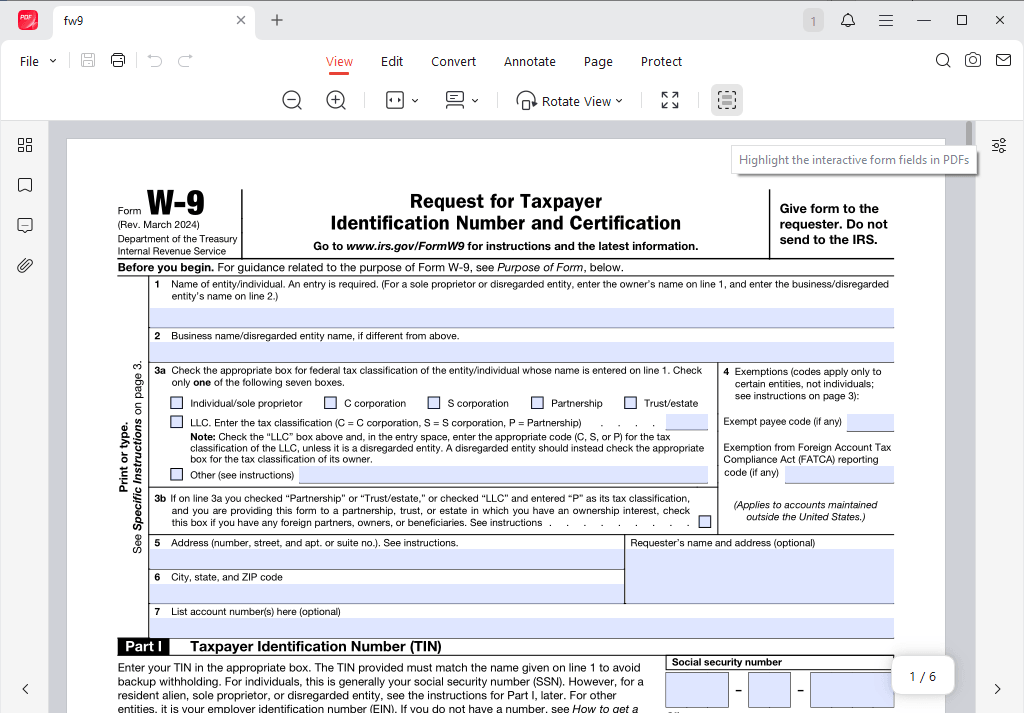Expand the page display mode arrow
This screenshot has width=1024, height=713.
click(475, 101)
